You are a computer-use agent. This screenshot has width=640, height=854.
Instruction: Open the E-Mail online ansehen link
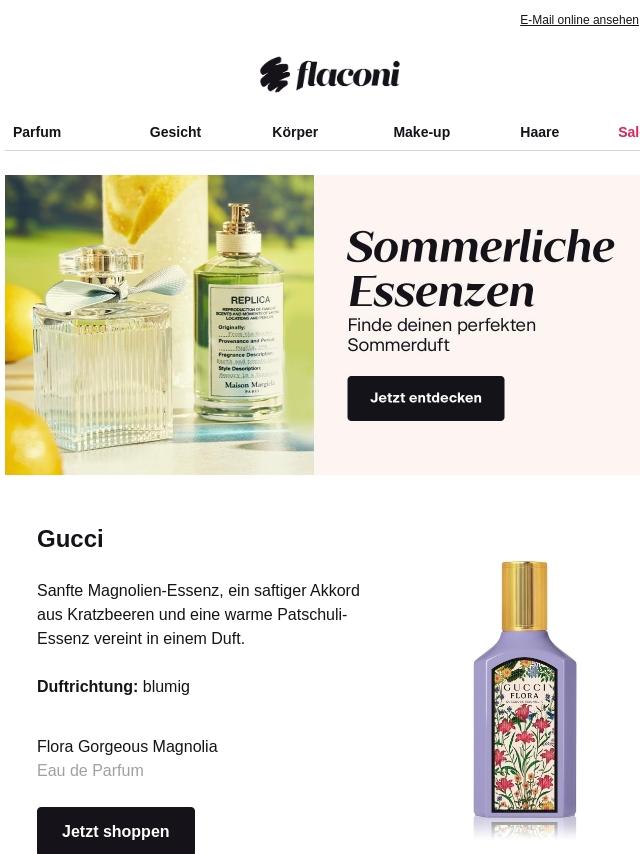coord(579,20)
